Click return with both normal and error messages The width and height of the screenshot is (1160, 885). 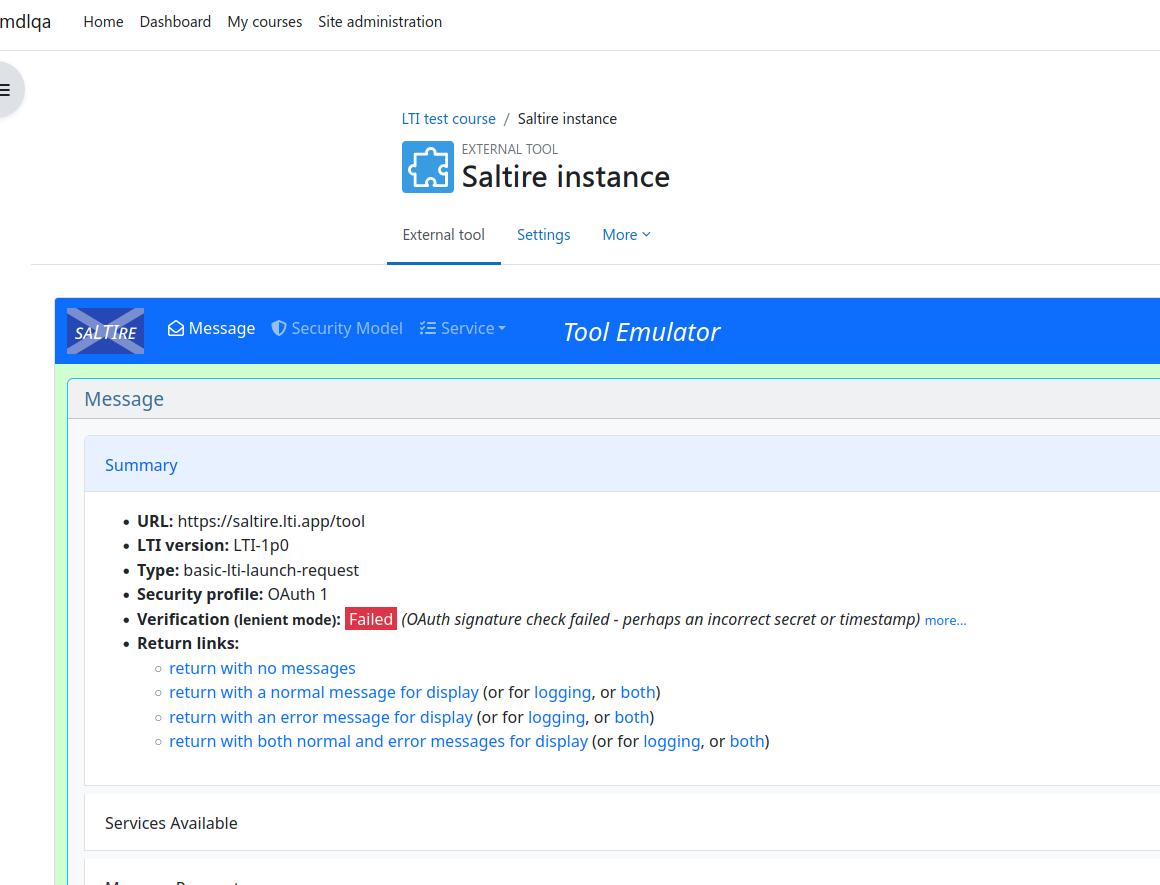[x=378, y=741]
